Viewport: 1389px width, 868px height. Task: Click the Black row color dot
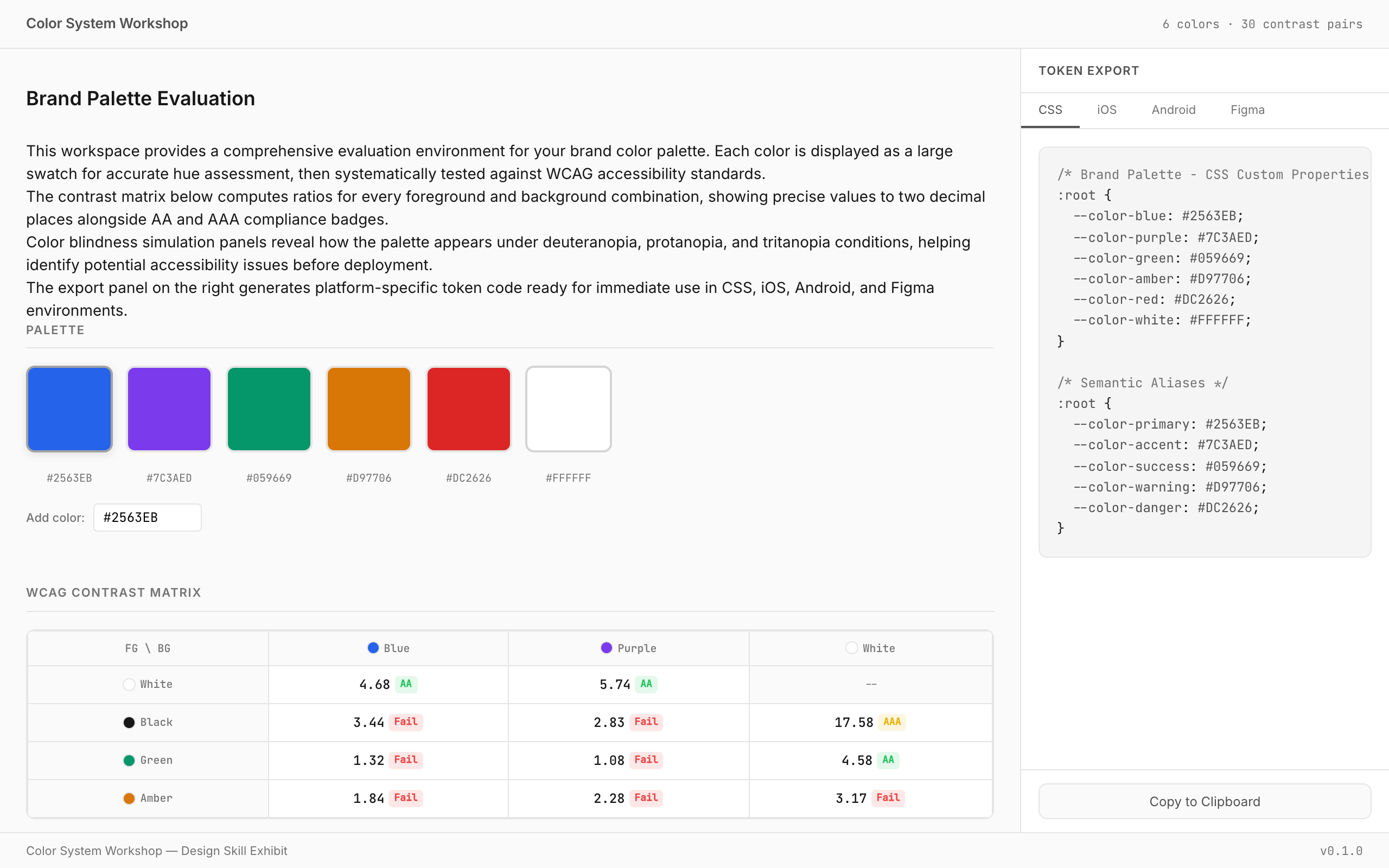129,722
